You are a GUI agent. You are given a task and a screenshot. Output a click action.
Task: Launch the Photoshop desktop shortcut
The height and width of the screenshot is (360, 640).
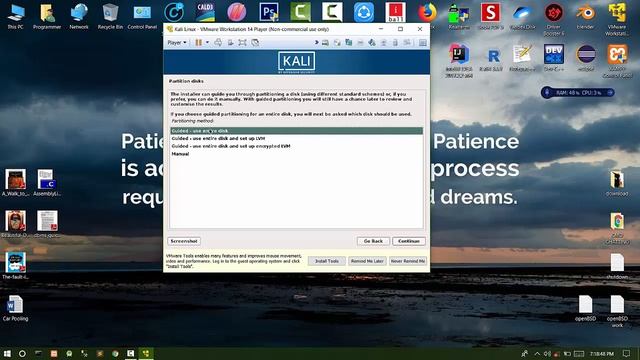click(x=269, y=12)
